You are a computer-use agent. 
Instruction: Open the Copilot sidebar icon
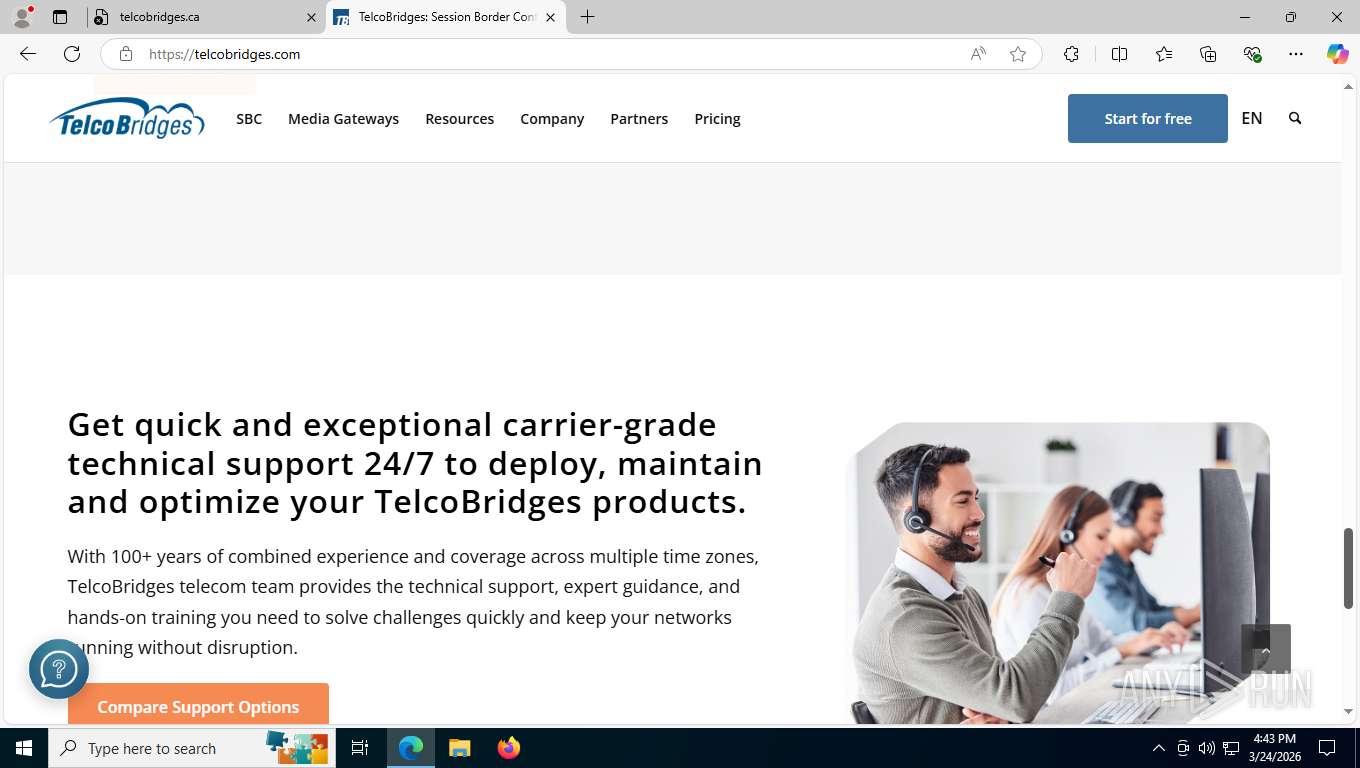[1338, 54]
